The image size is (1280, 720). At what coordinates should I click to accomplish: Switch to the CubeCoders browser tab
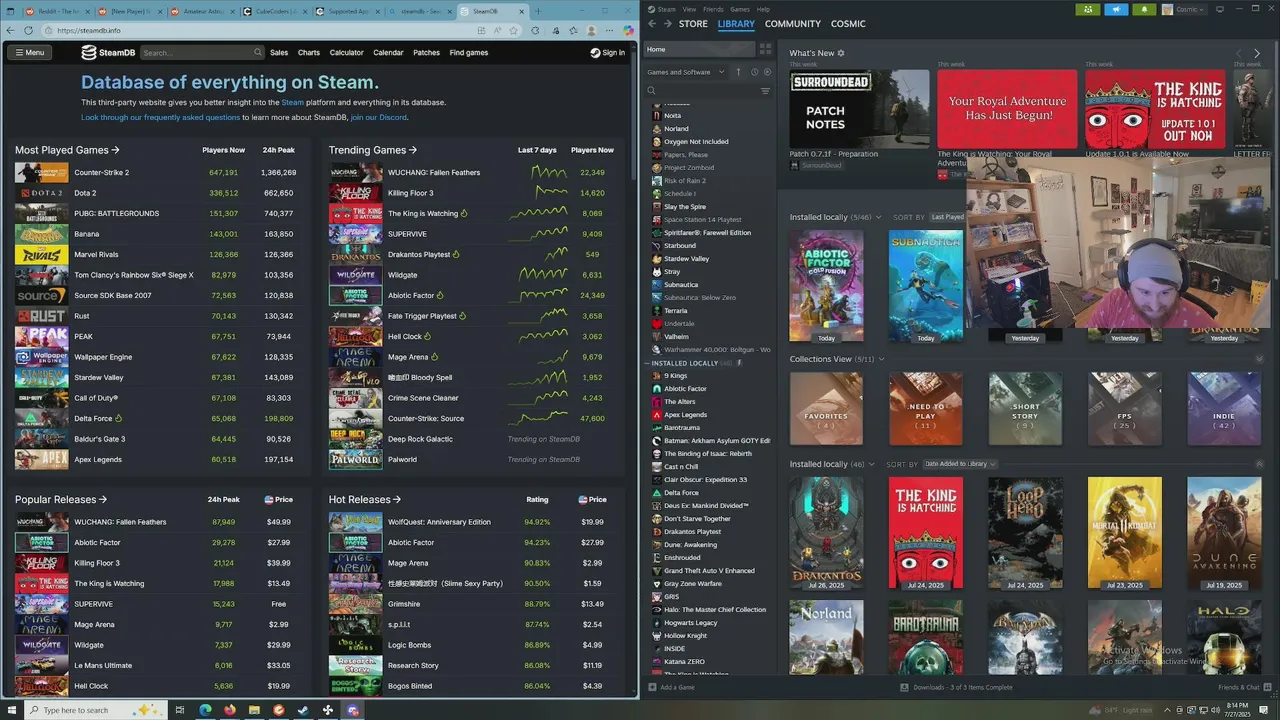[x=276, y=11]
